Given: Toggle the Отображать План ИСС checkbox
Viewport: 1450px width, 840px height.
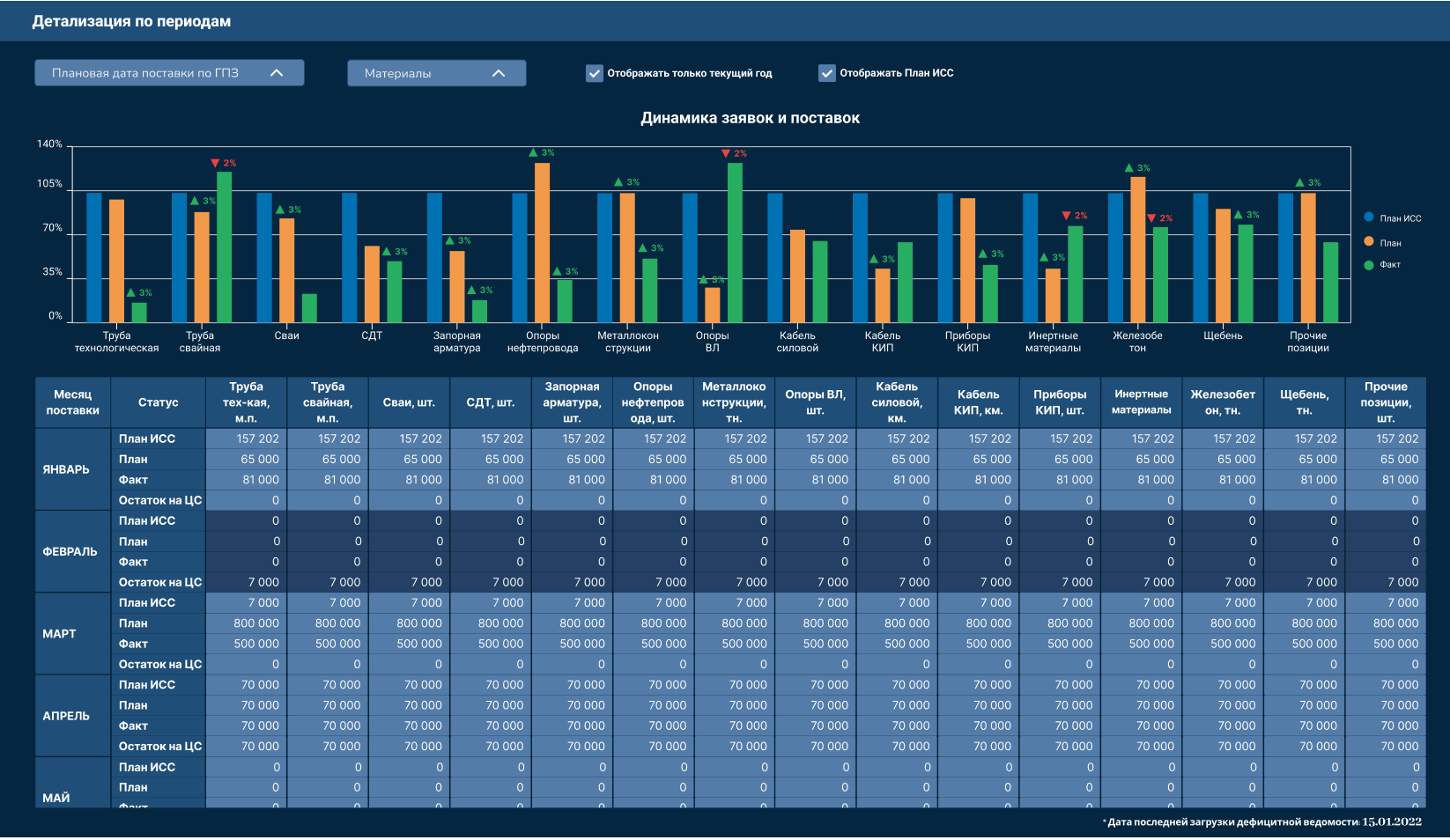Looking at the screenshot, I should pyautogui.click(x=827, y=73).
